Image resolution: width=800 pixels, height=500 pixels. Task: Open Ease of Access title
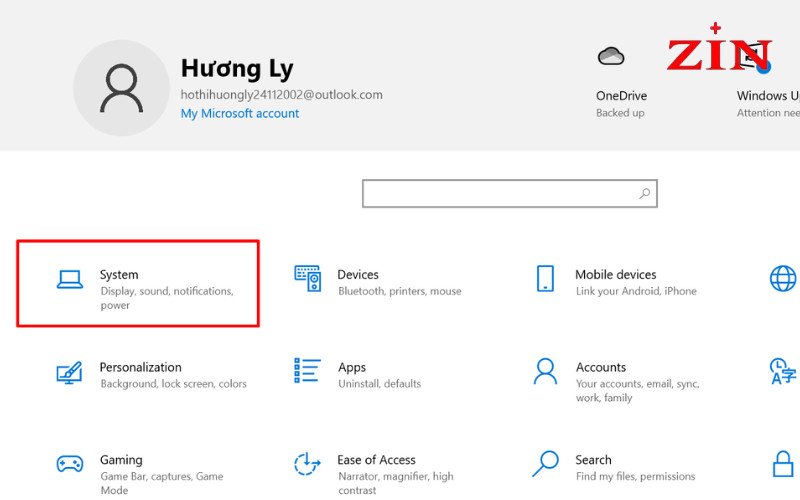click(x=377, y=460)
